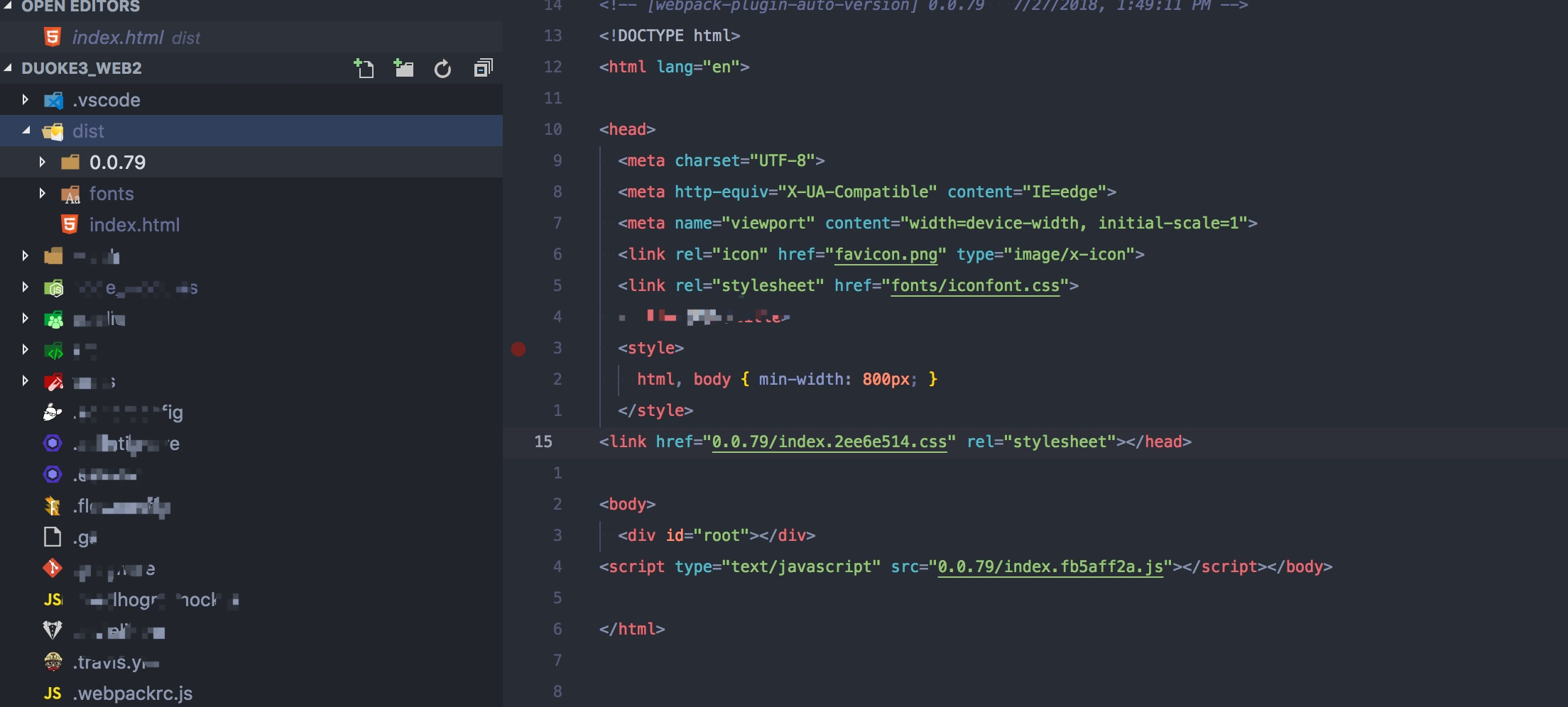This screenshot has height=707, width=1568.
Task: Open index.html under dist in the tree
Action: click(x=251, y=224)
